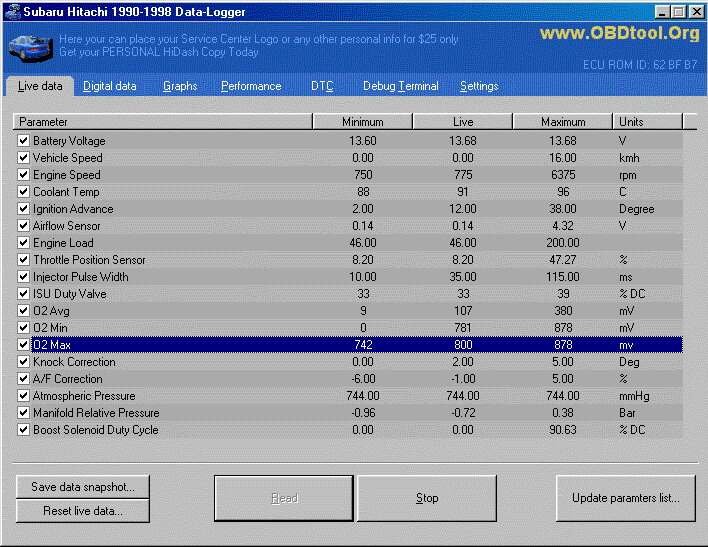The width and height of the screenshot is (708, 547).
Task: Click O2 Avg live value 107
Action: [x=463, y=311]
